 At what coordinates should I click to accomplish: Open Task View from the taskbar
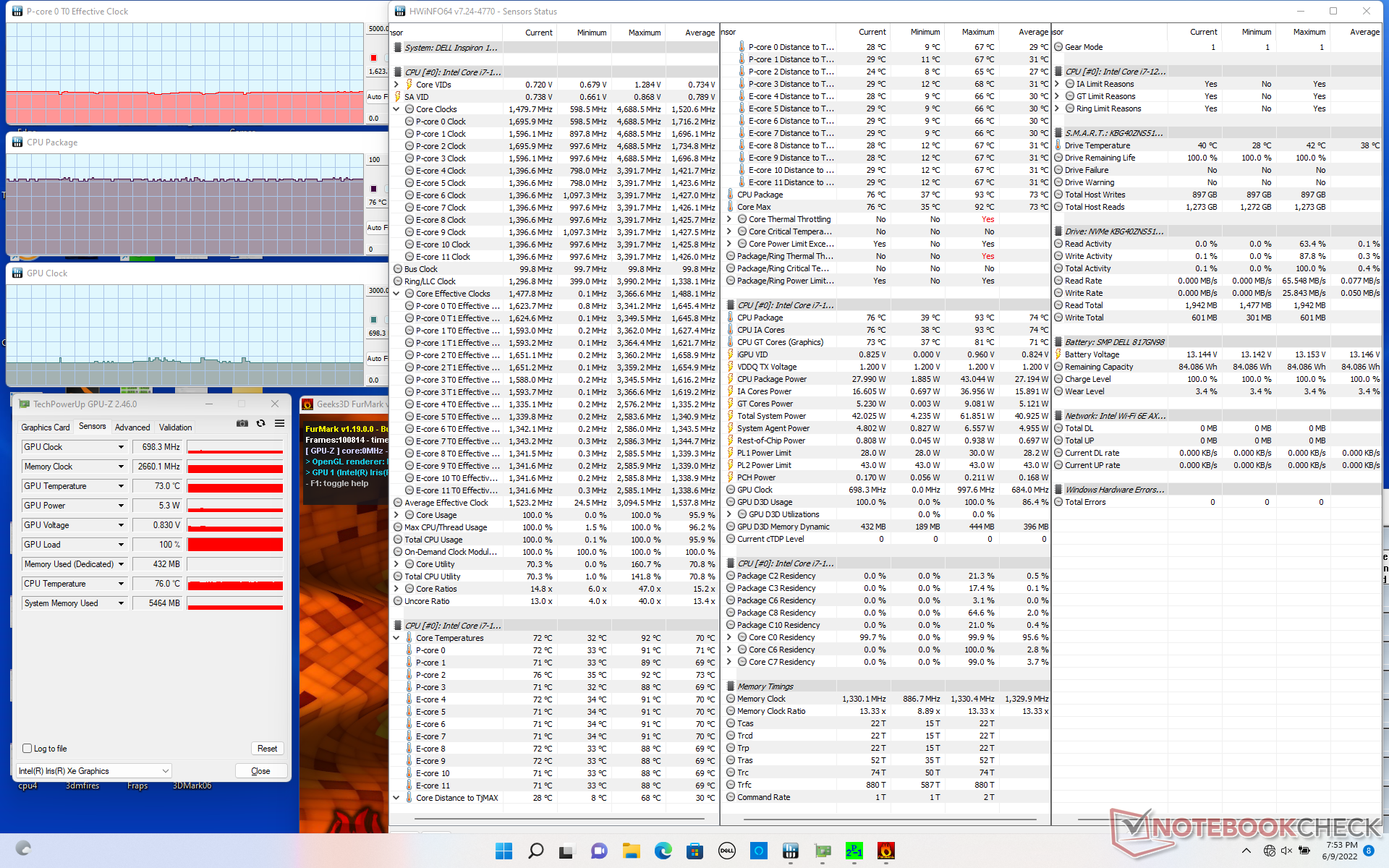[x=567, y=851]
